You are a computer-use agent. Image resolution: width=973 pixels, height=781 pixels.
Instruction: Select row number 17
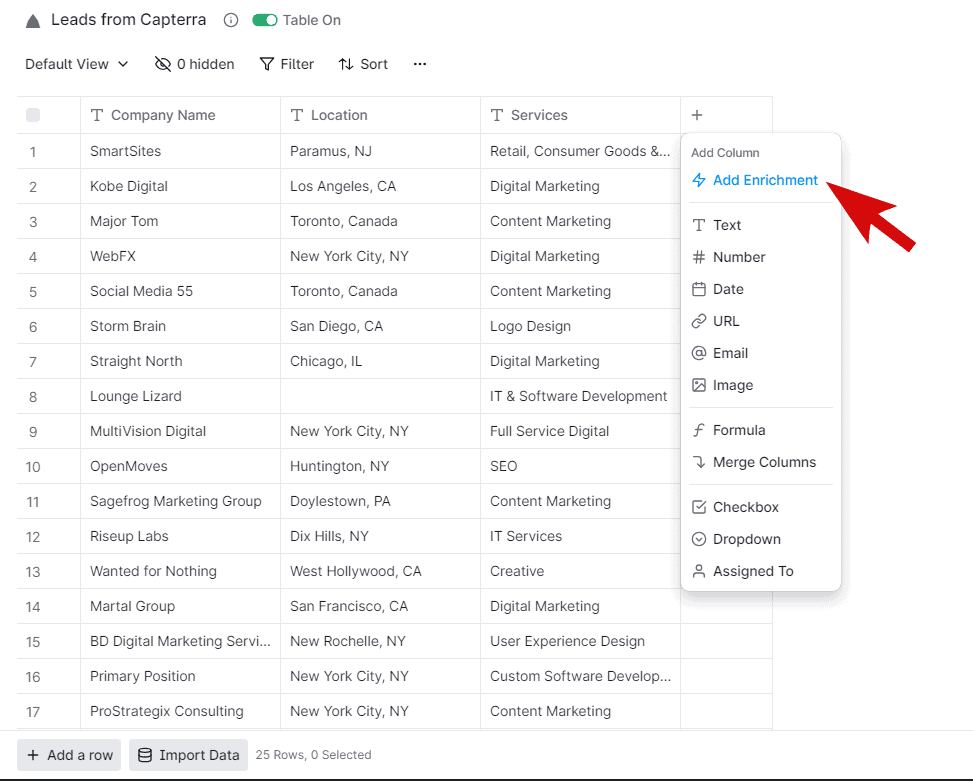point(33,712)
